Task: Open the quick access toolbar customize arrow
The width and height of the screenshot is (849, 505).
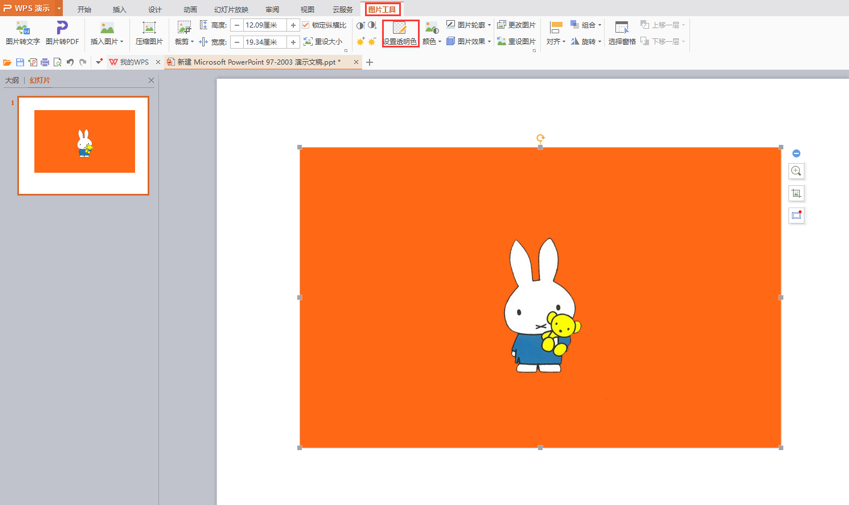Action: [x=98, y=62]
